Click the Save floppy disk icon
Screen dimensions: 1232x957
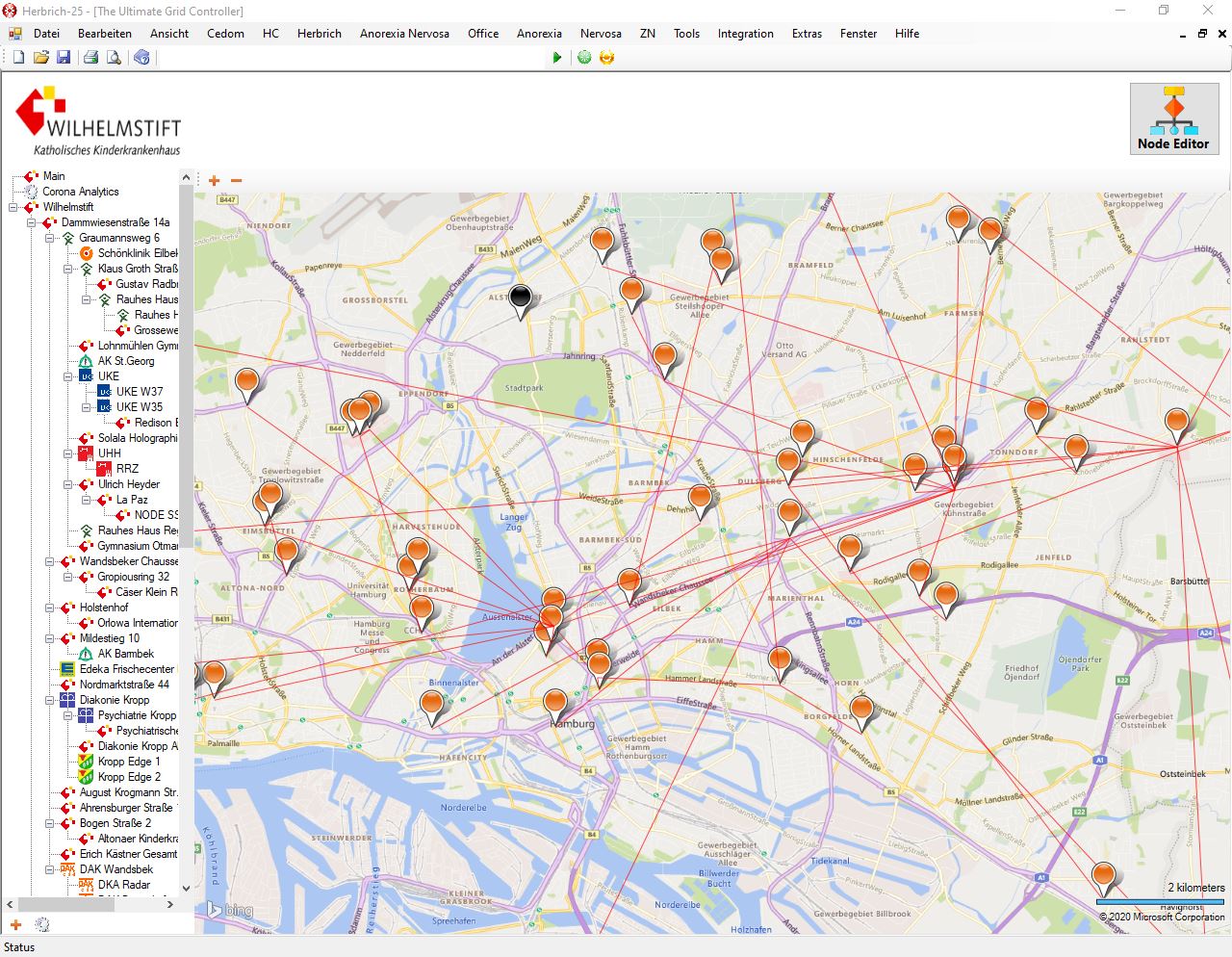click(x=64, y=58)
